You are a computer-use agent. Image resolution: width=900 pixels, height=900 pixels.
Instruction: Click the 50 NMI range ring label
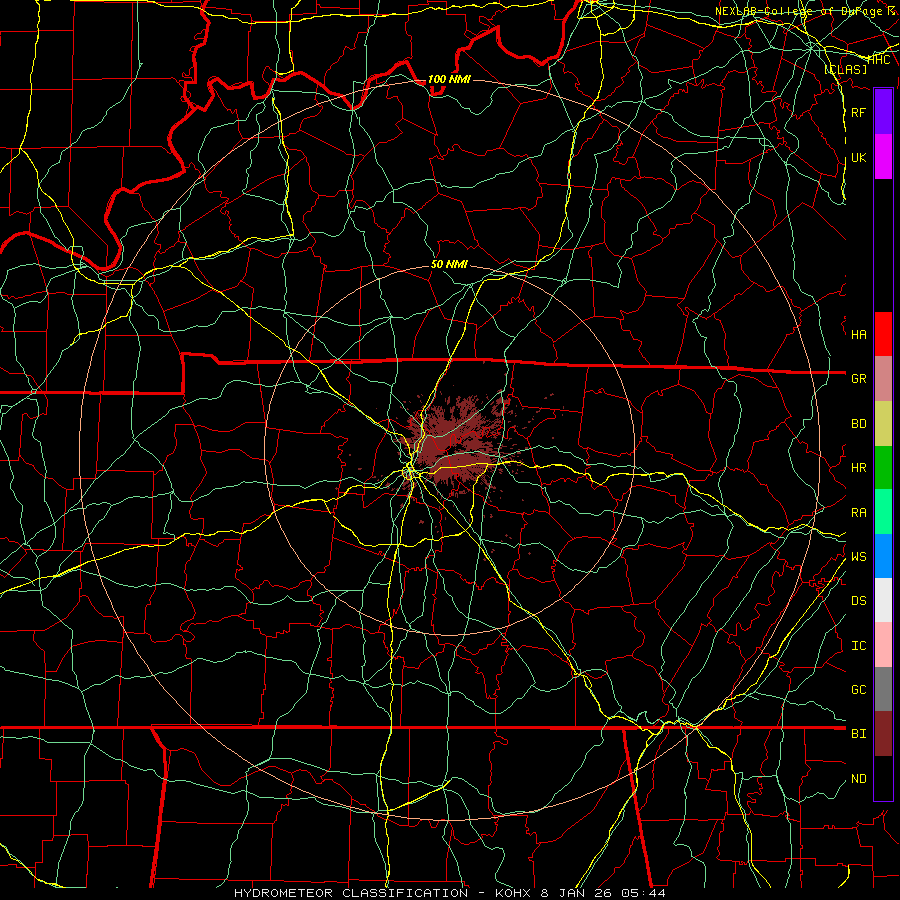449,264
